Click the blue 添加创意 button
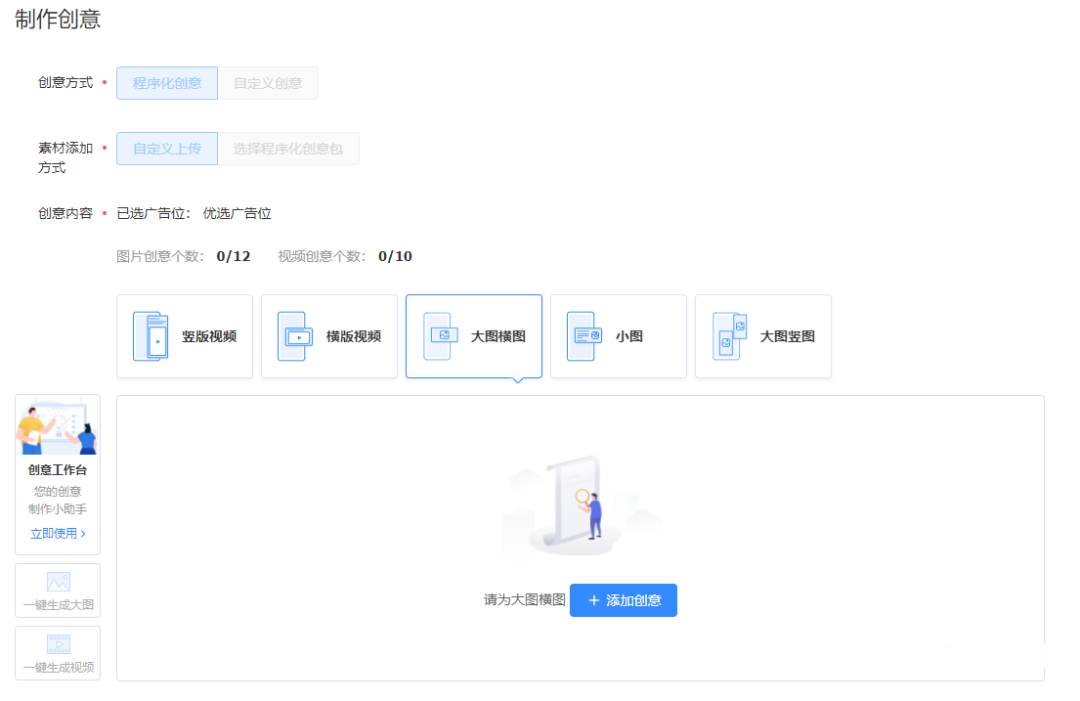The image size is (1080, 701). click(x=623, y=600)
